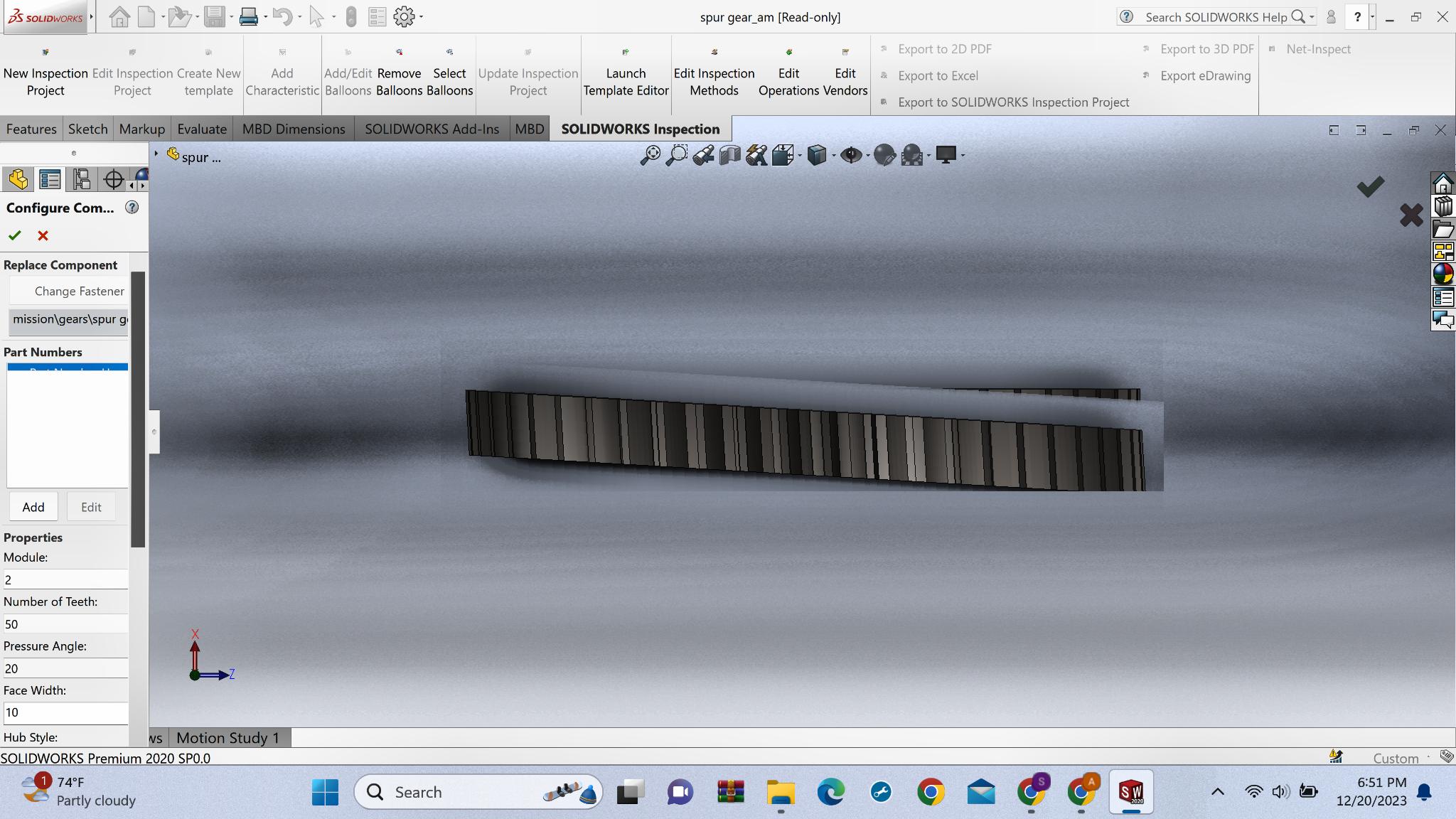Click the PropertyManager vertical scrollbar
The image size is (1456, 819).
point(138,409)
